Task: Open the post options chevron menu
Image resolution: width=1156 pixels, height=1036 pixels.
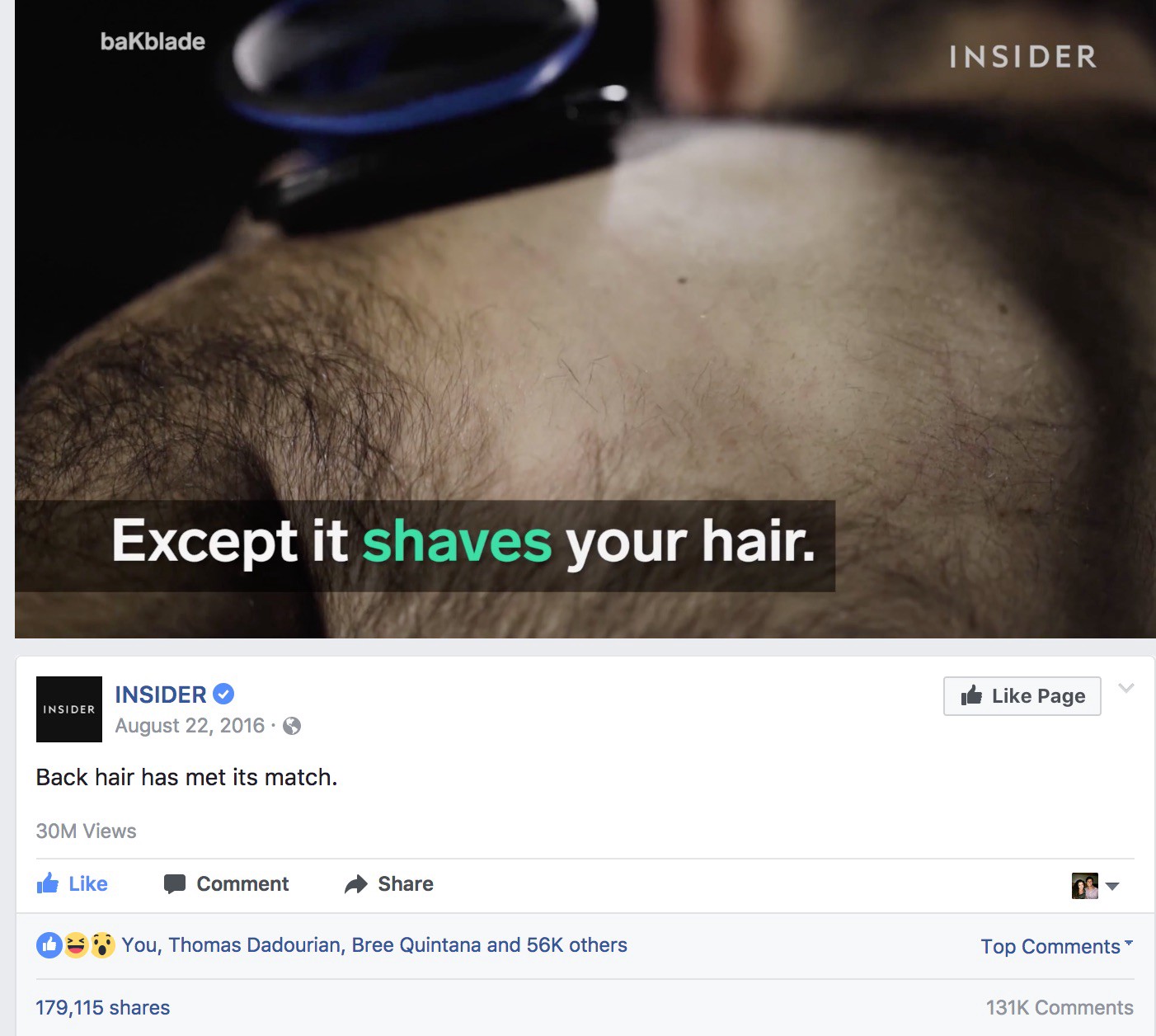Action: pyautogui.click(x=1126, y=688)
